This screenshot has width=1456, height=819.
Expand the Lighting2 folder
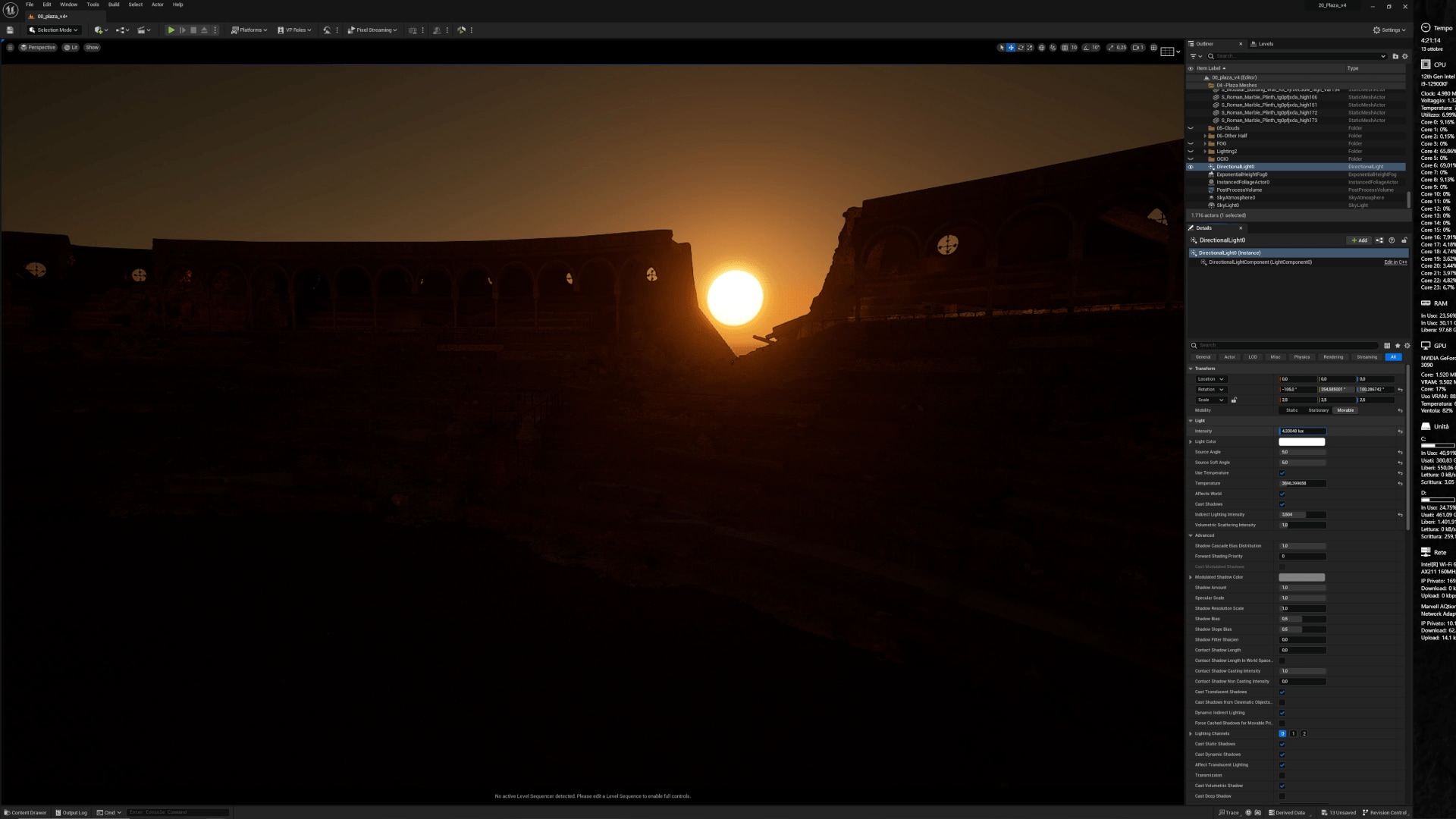point(1205,152)
